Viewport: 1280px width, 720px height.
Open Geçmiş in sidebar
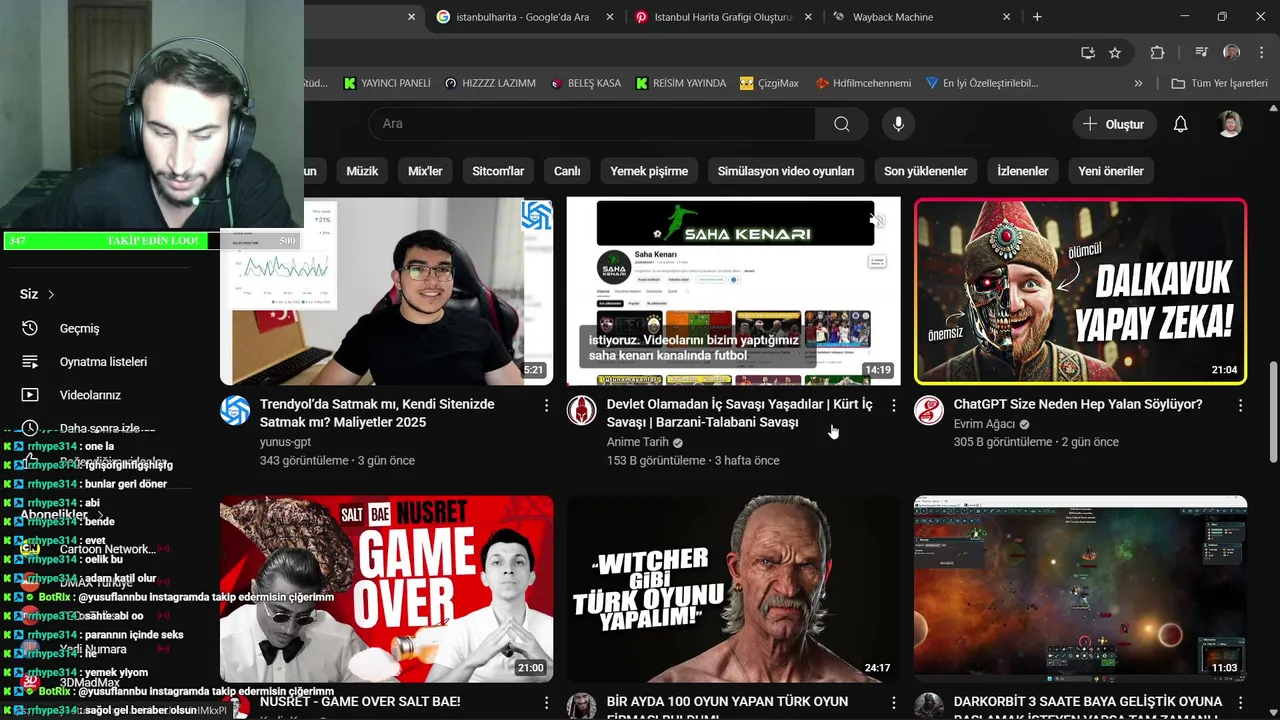(x=79, y=328)
